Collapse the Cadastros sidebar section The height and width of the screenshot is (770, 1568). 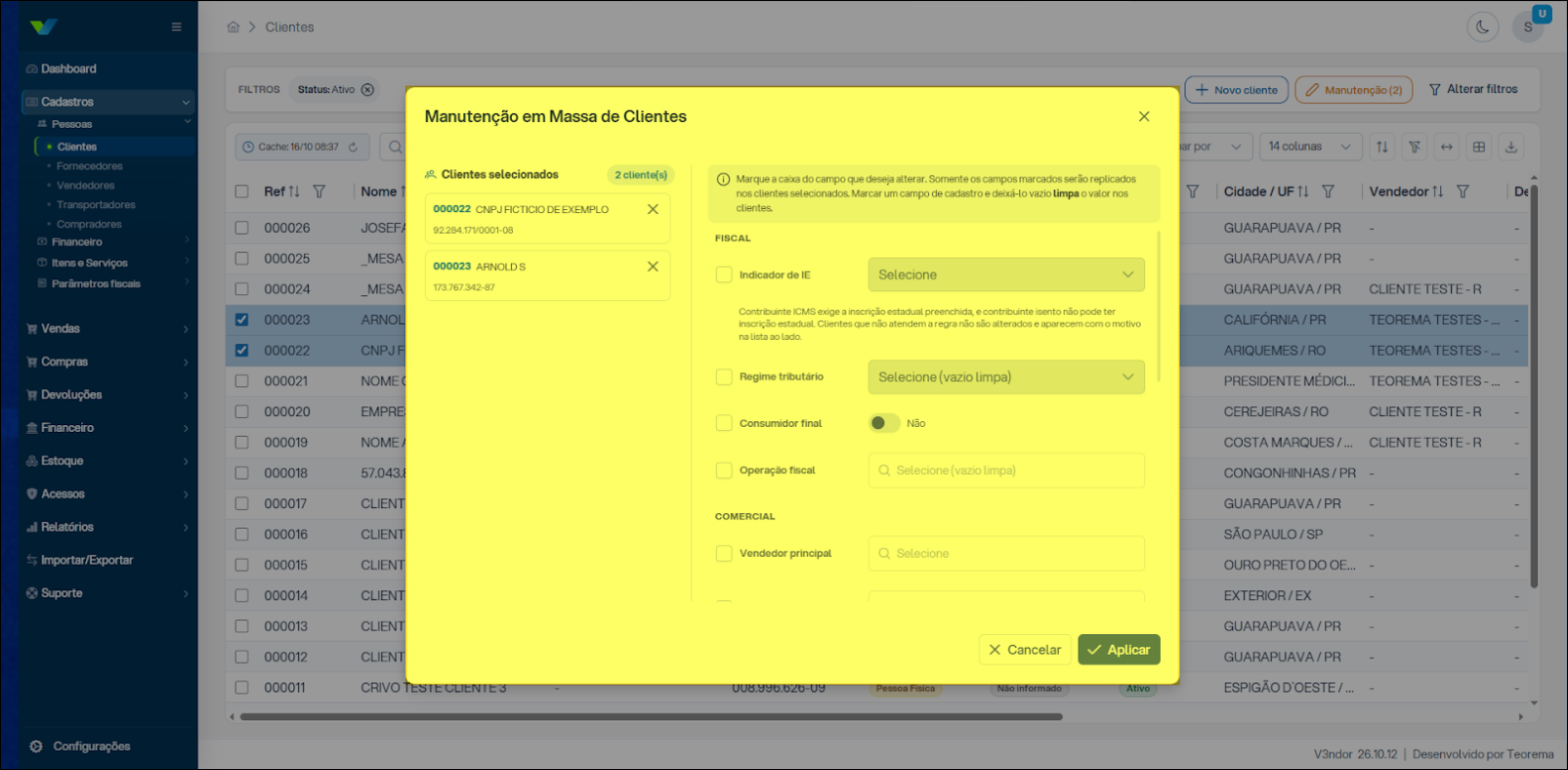coord(107,102)
